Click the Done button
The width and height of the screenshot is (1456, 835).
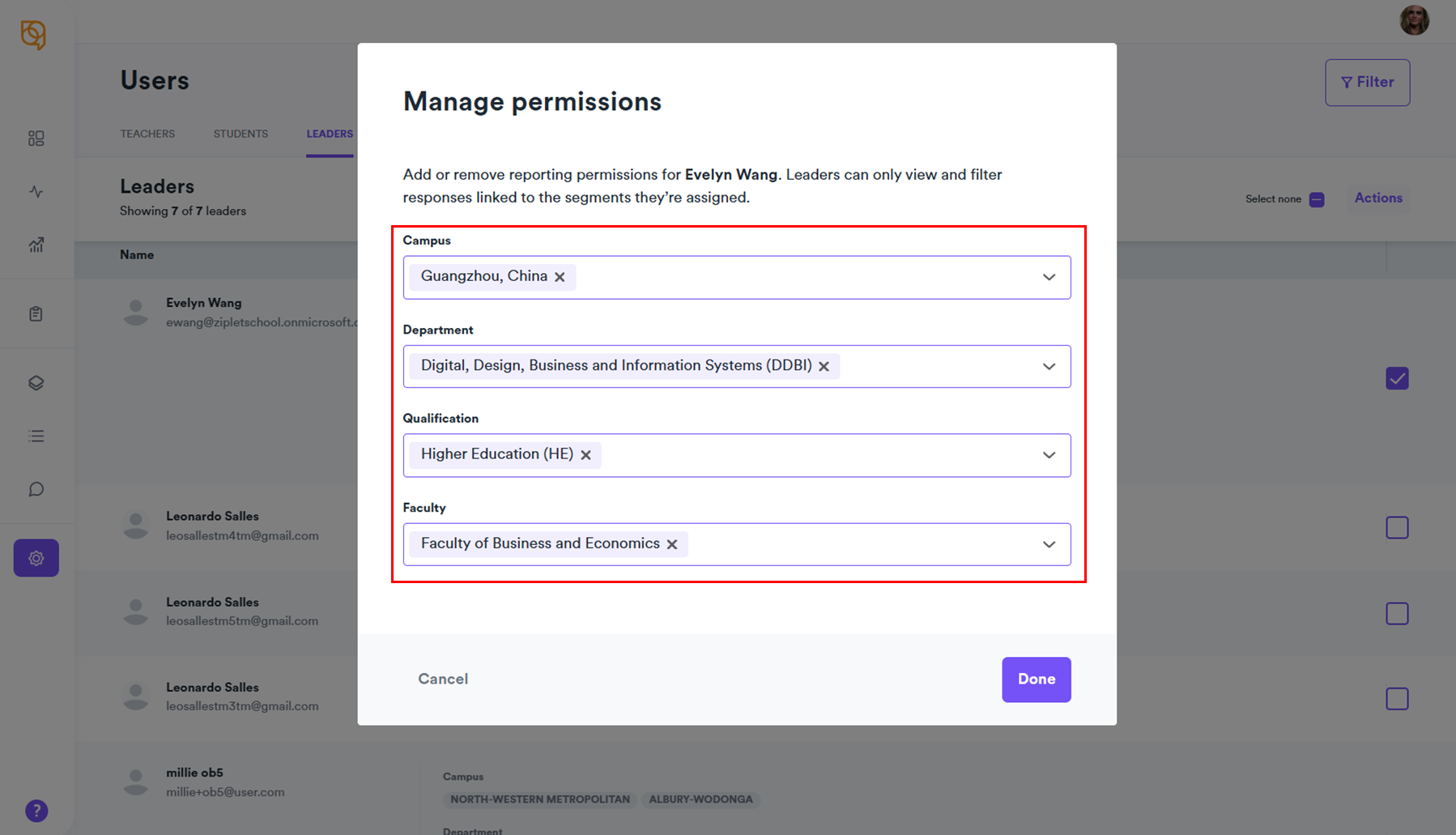point(1036,680)
